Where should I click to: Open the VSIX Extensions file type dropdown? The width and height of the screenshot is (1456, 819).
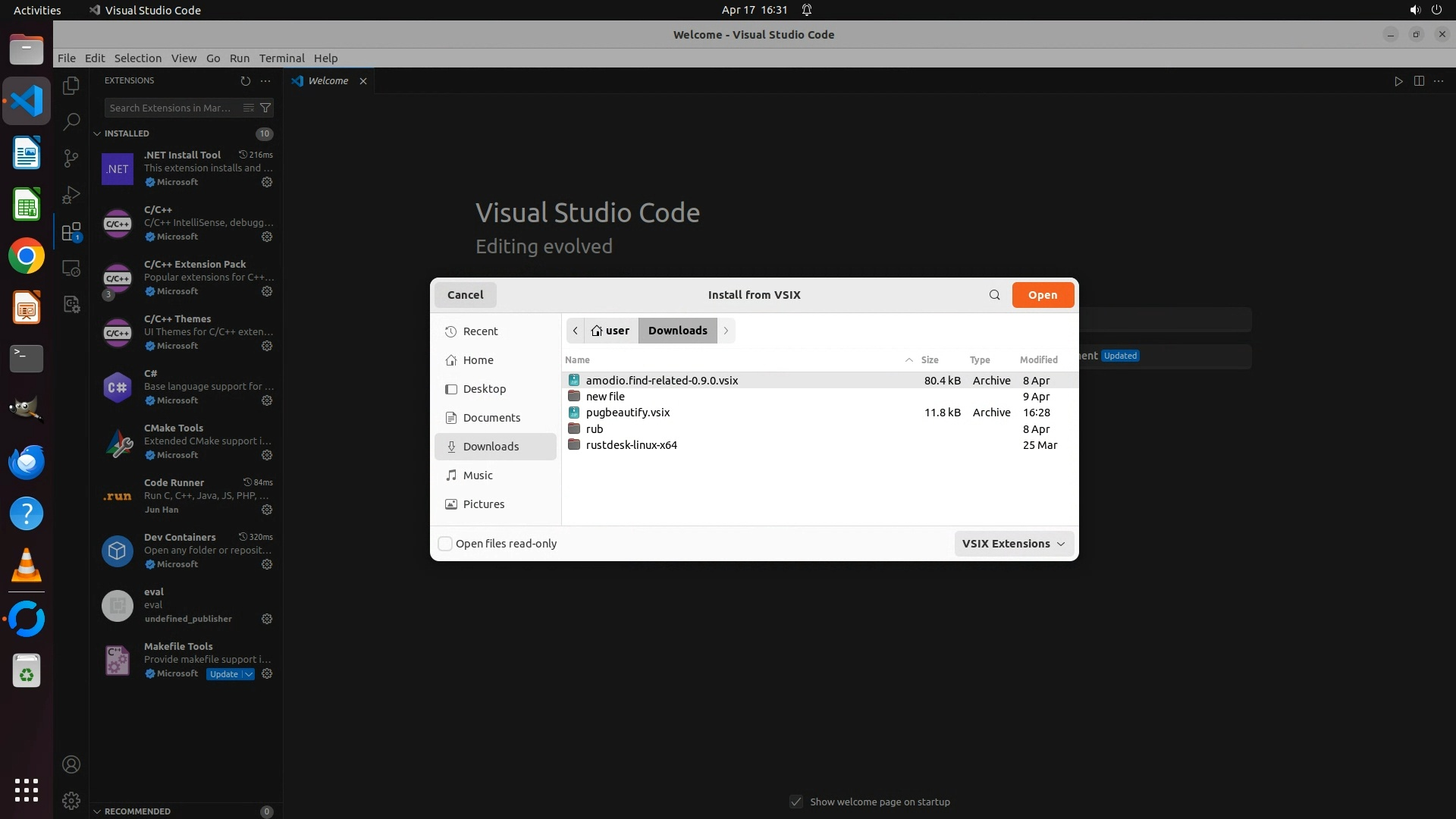1013,544
